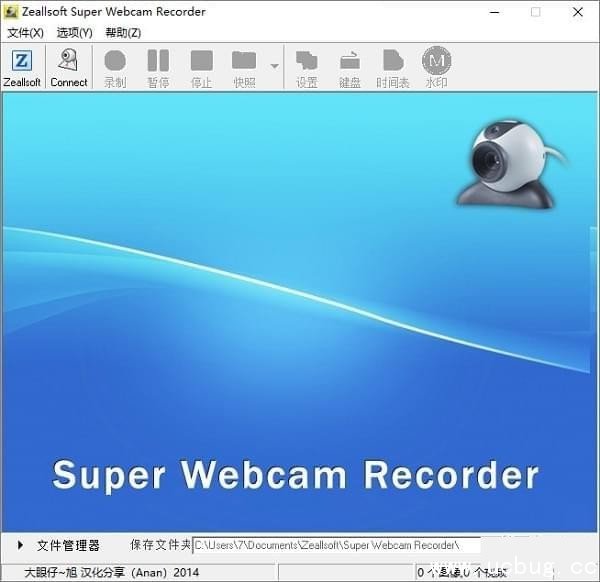Stop recording with the 停止 button
Viewport: 600px width, 582px height.
[201, 68]
